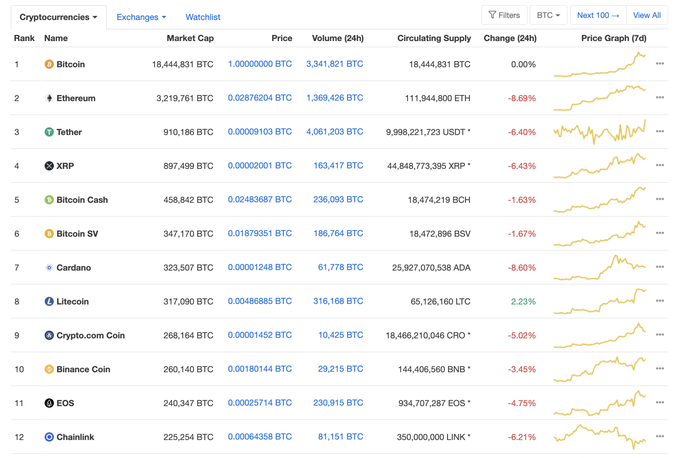Image resolution: width=680 pixels, height=458 pixels.
Task: Click the Tether coin logo icon
Action: [49, 132]
